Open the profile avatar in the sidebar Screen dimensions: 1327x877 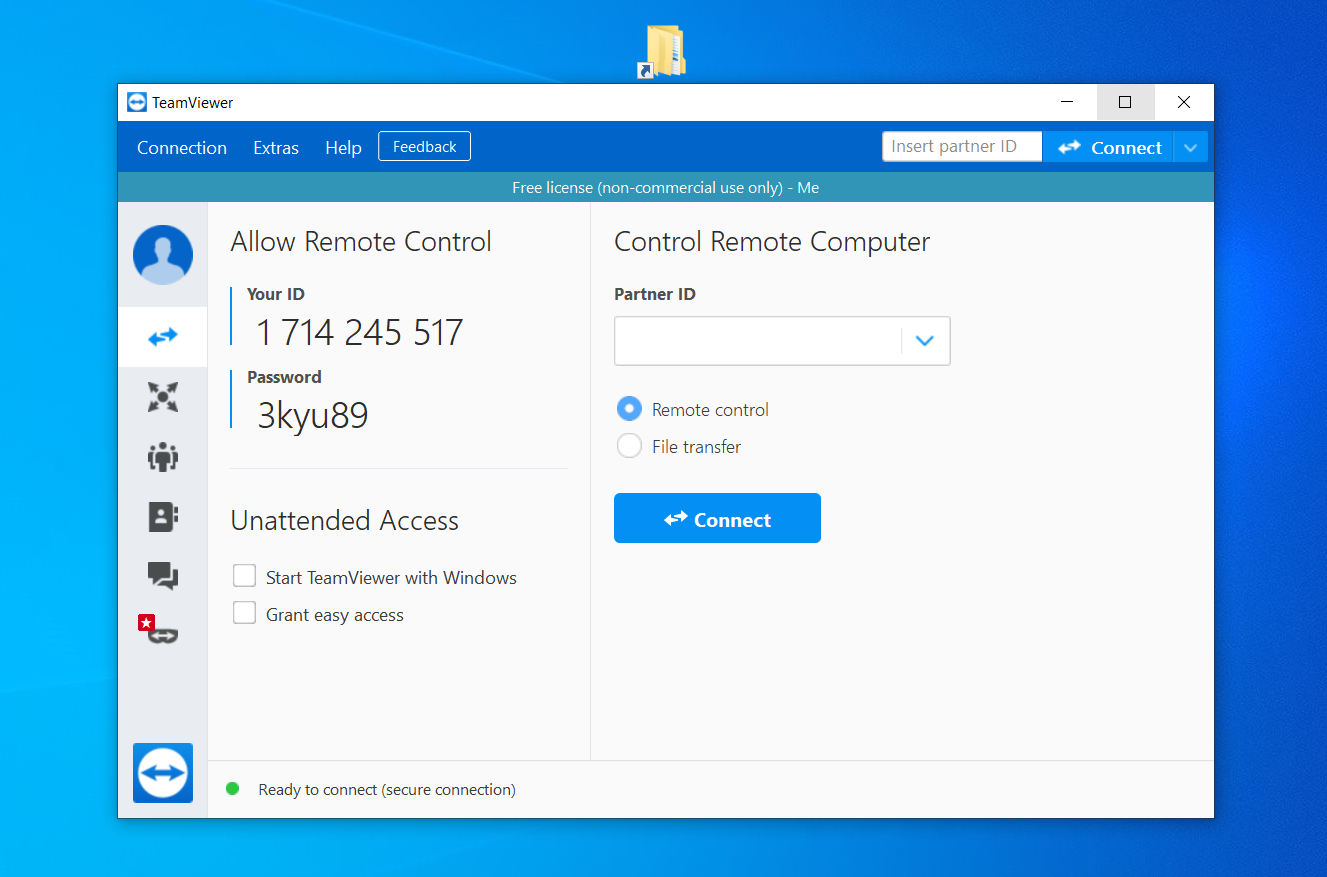point(163,255)
